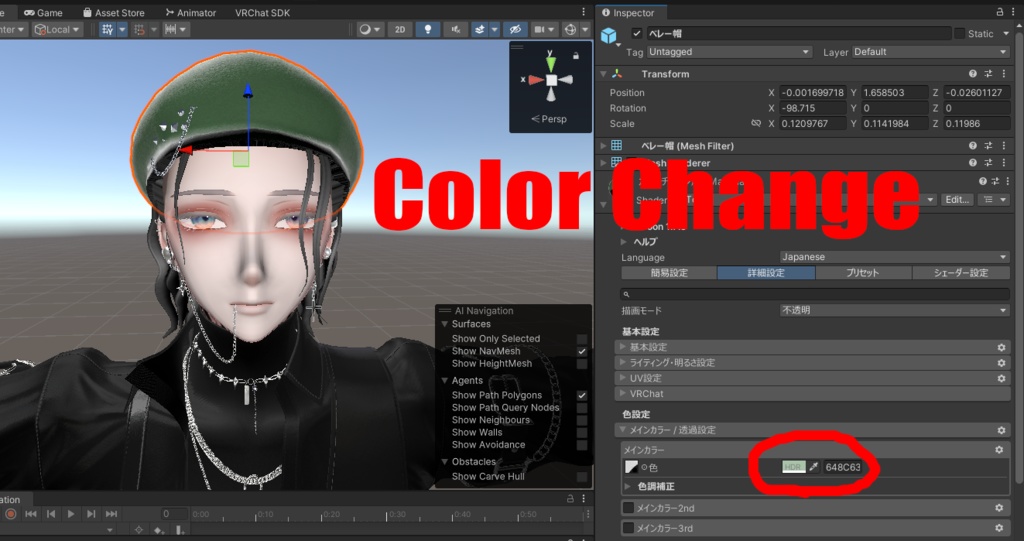Image resolution: width=1024 pixels, height=541 pixels.
Task: Switch to the Game tab
Action: [43, 12]
